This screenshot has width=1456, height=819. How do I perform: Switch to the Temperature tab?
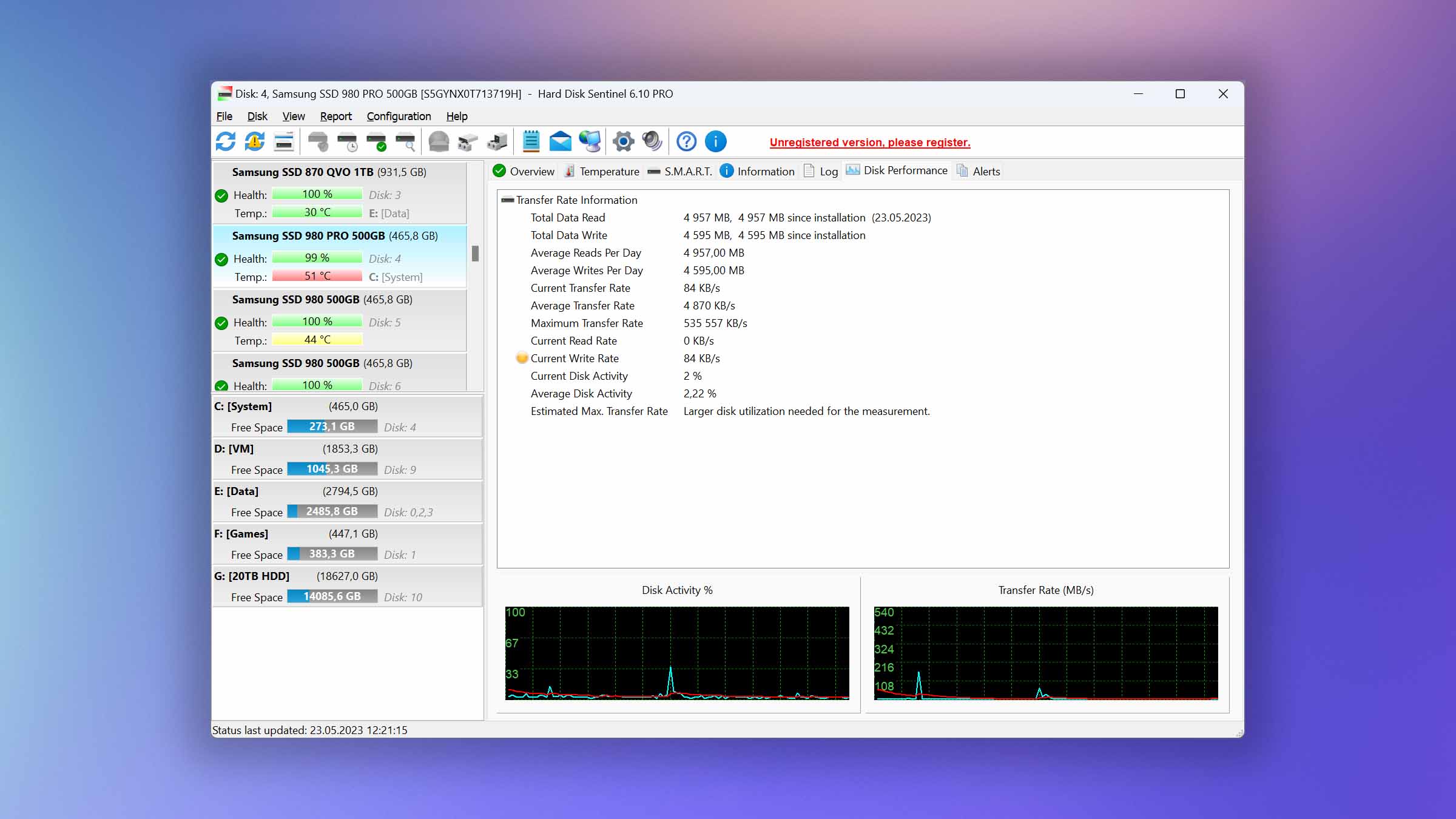click(602, 171)
